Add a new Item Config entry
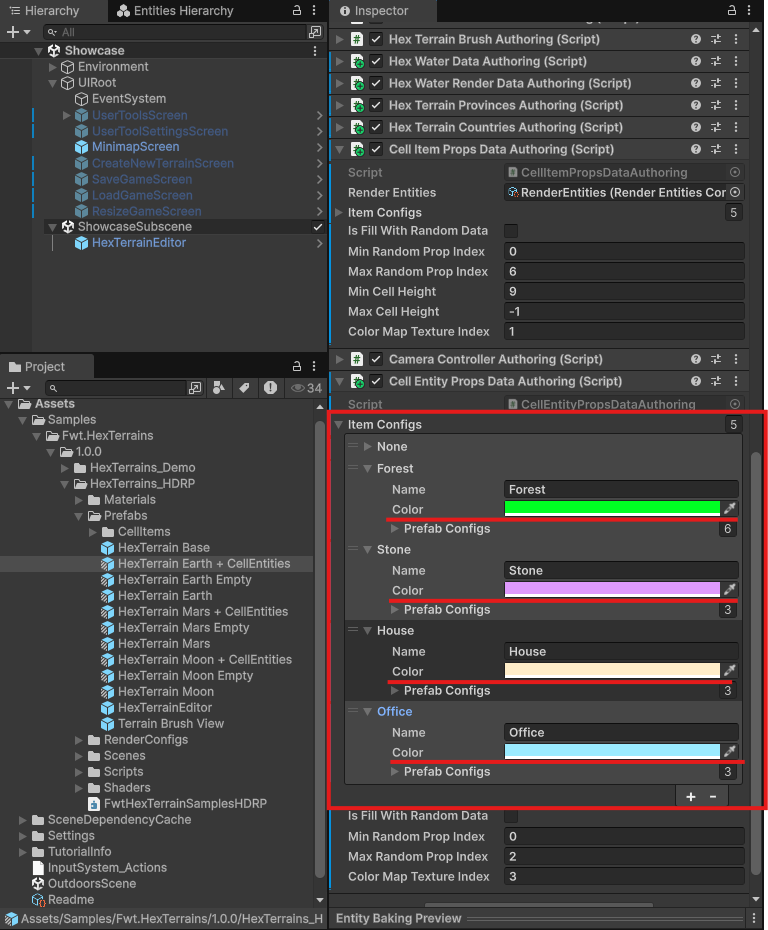Screen dimensions: 768x930 coord(690,797)
